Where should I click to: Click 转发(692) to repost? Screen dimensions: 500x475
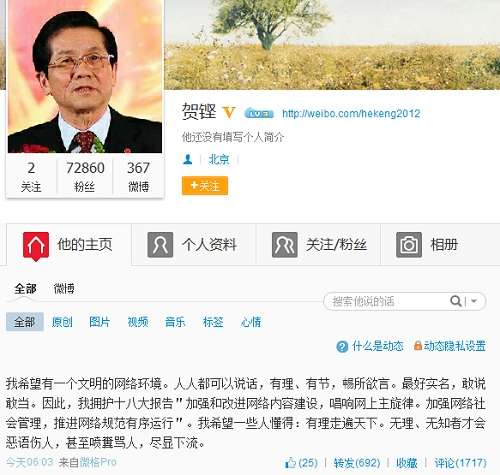357,463
